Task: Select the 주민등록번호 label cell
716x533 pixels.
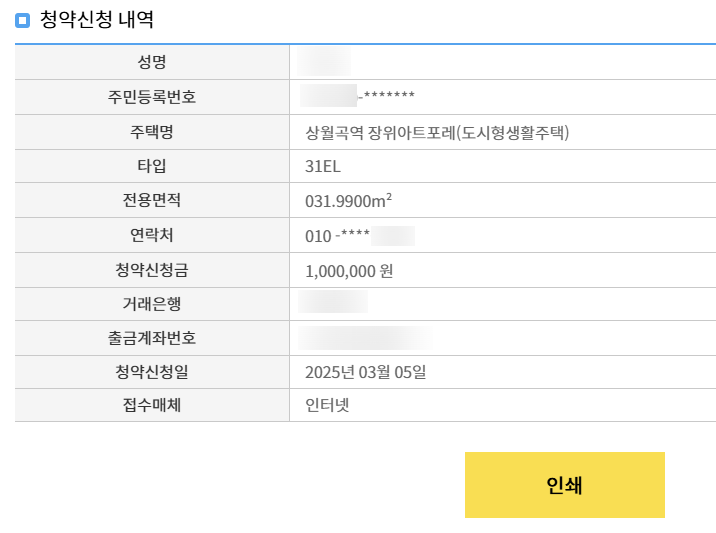Action: pyautogui.click(x=152, y=97)
